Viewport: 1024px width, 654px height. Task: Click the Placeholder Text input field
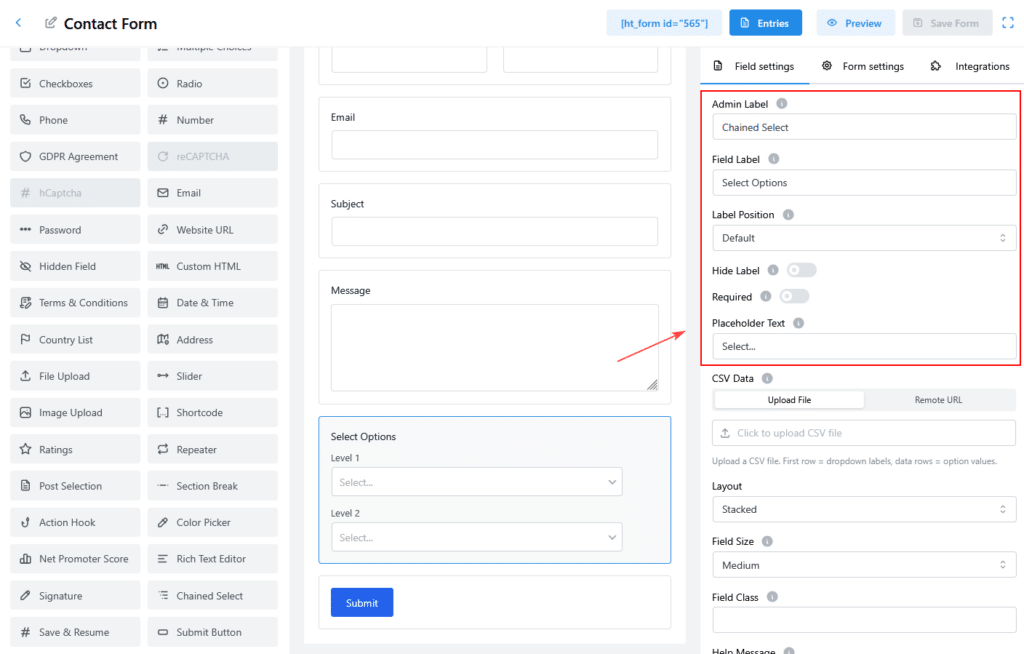pos(864,346)
